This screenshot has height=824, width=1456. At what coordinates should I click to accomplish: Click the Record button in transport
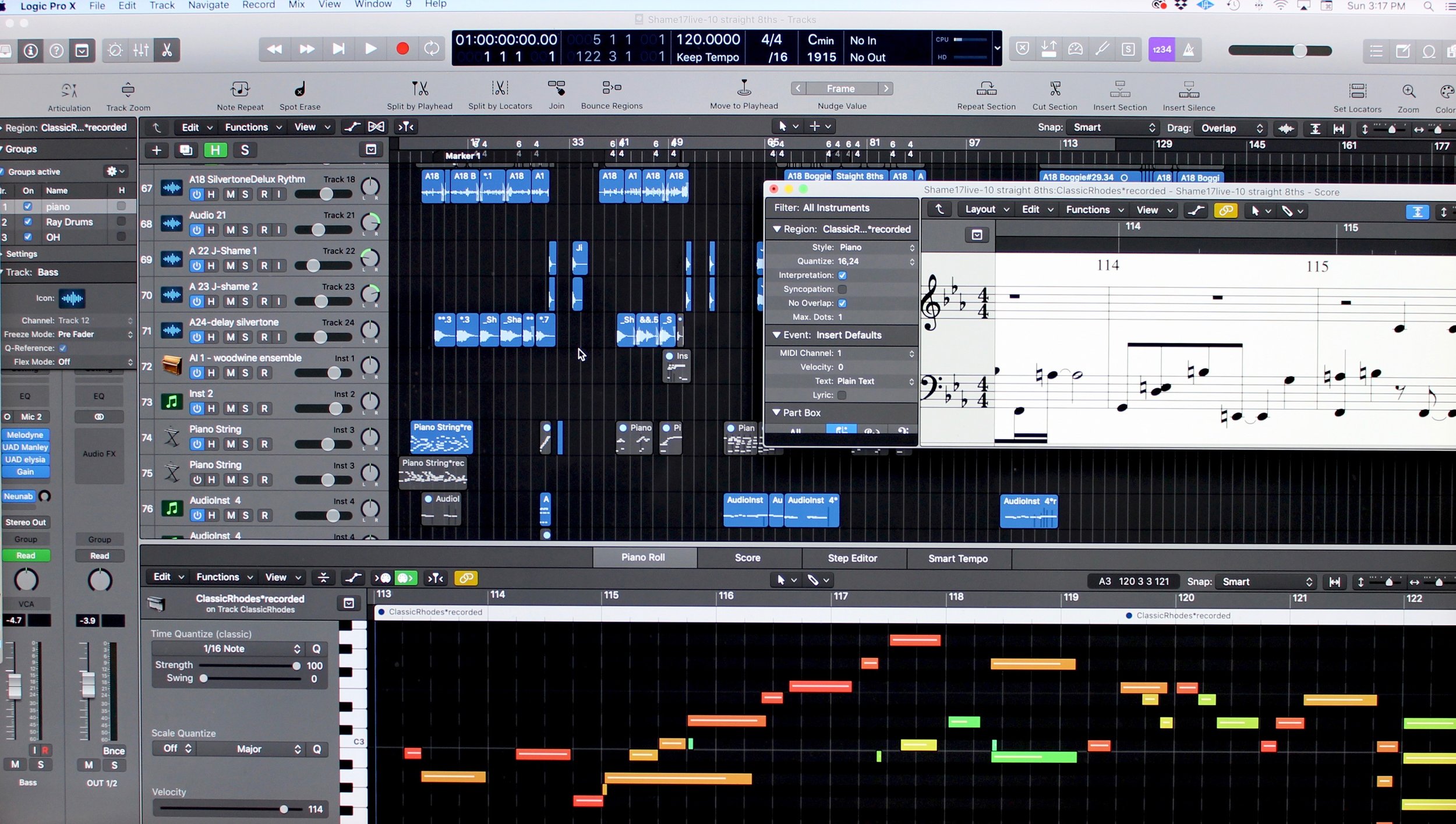click(402, 49)
